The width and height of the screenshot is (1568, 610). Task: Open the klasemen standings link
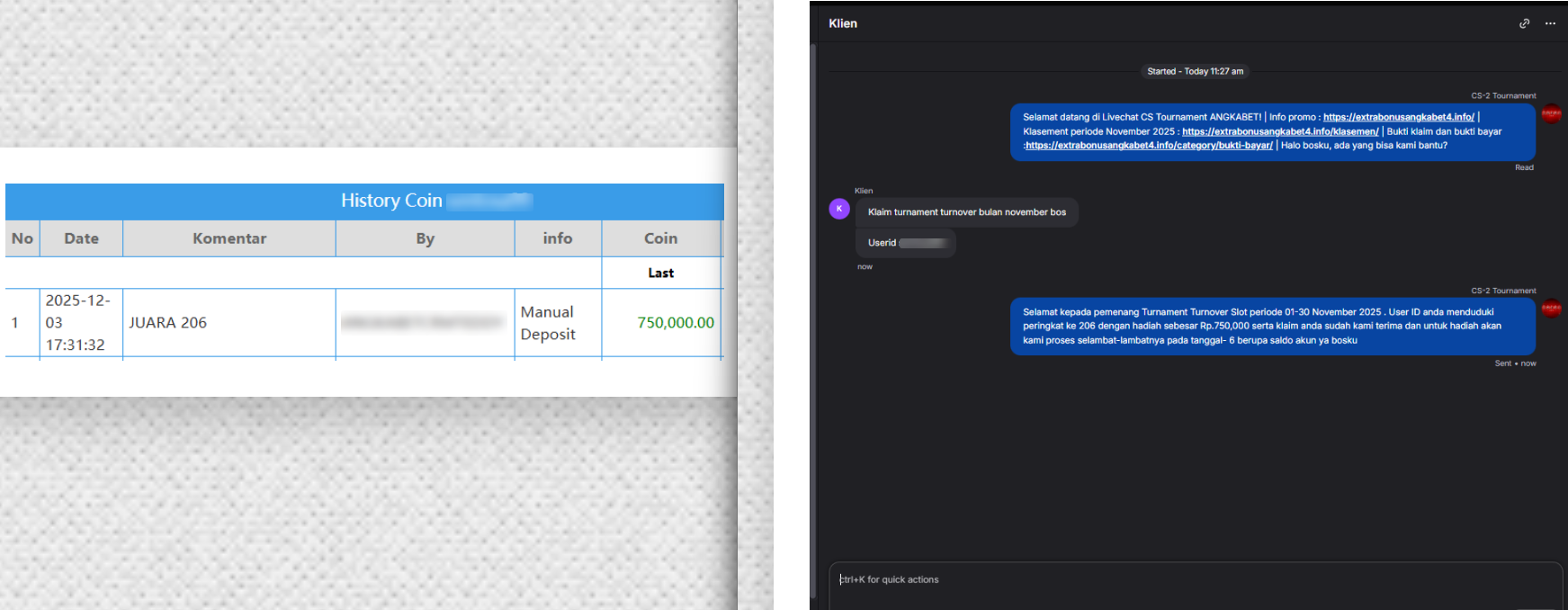[1279, 131]
